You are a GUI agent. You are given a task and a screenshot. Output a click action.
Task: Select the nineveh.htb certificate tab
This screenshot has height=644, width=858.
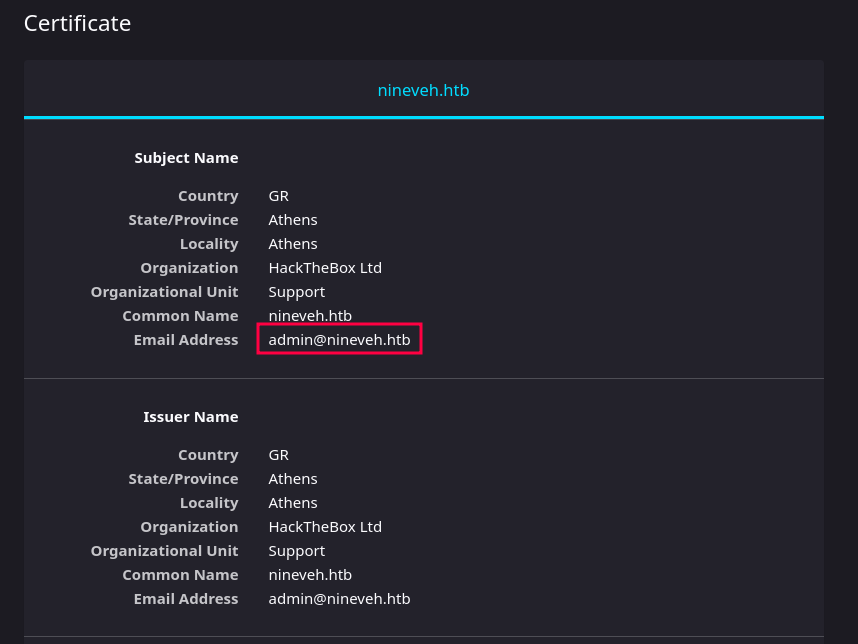(x=423, y=90)
